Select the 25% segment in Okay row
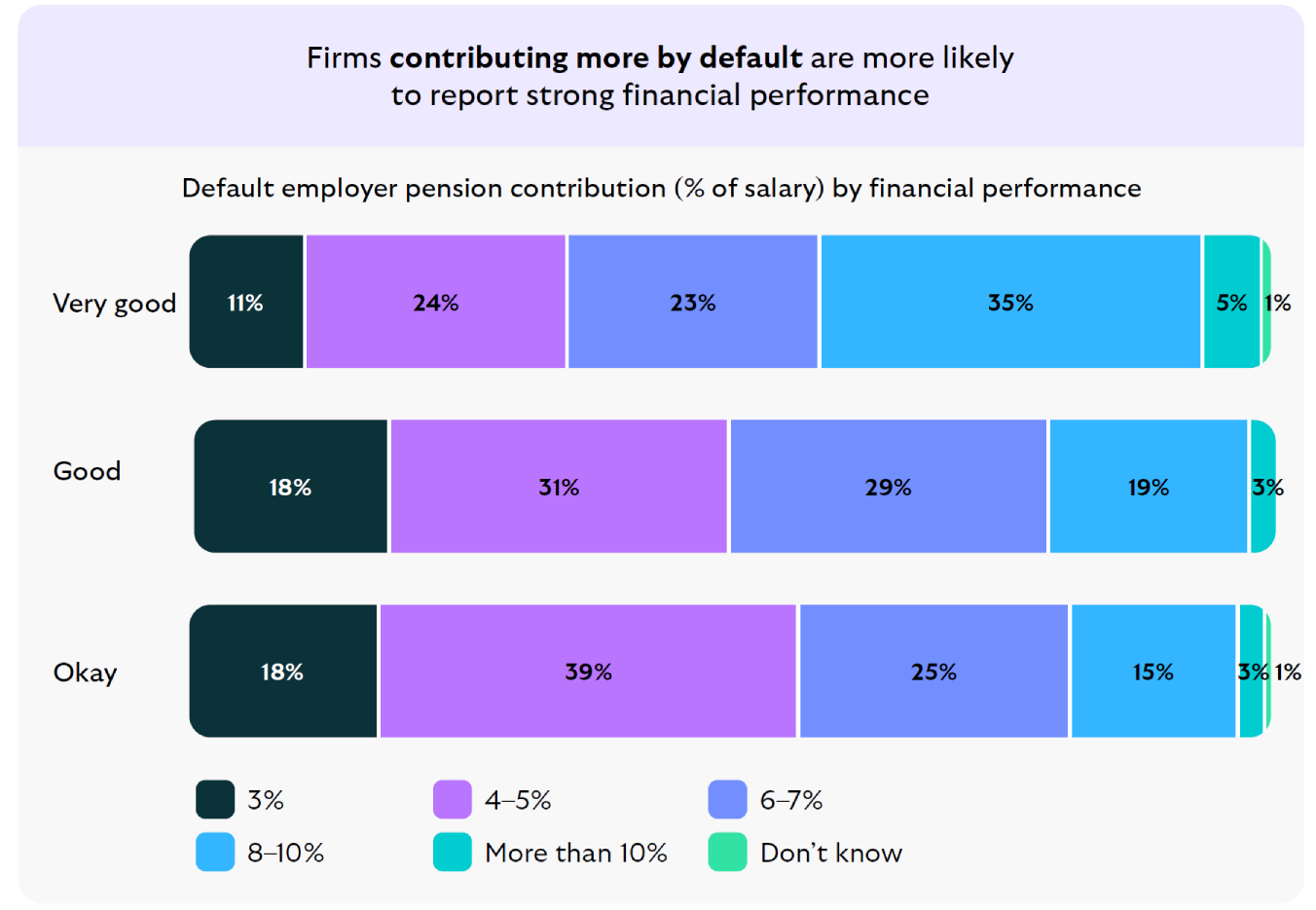 933,672
